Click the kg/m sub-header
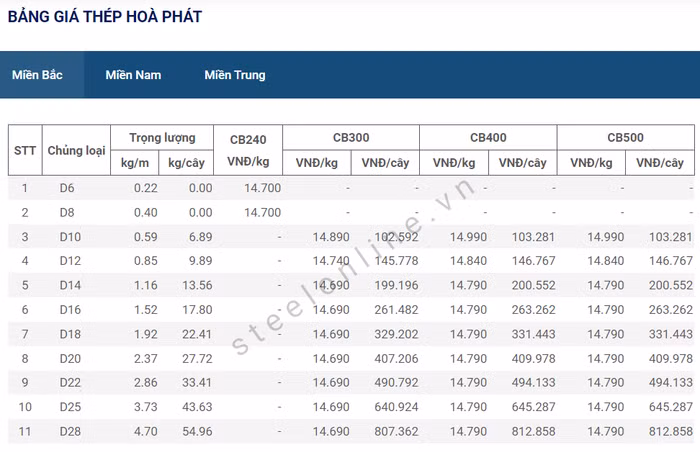 pyautogui.click(x=135, y=163)
